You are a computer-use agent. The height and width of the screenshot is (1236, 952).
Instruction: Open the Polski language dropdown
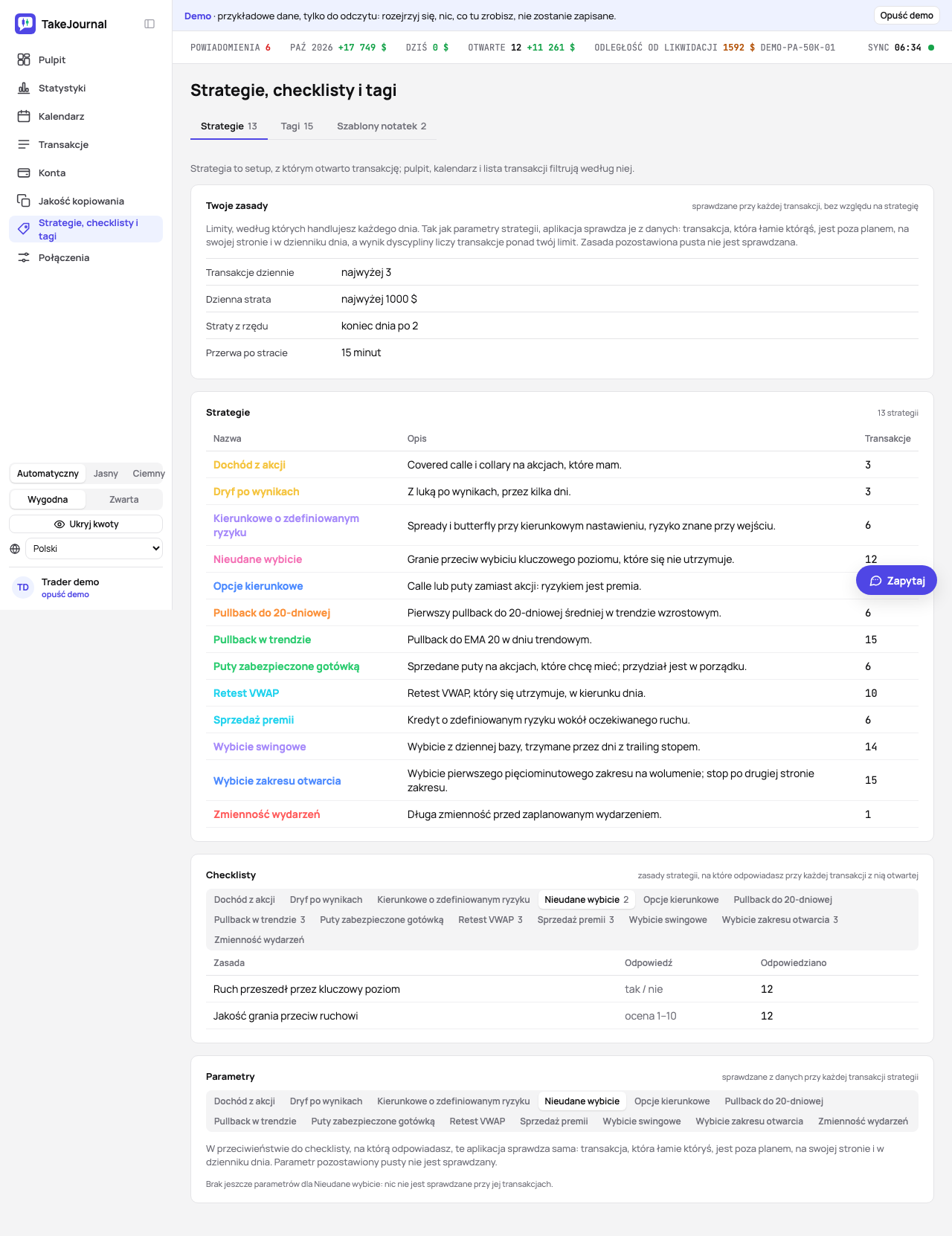click(94, 549)
